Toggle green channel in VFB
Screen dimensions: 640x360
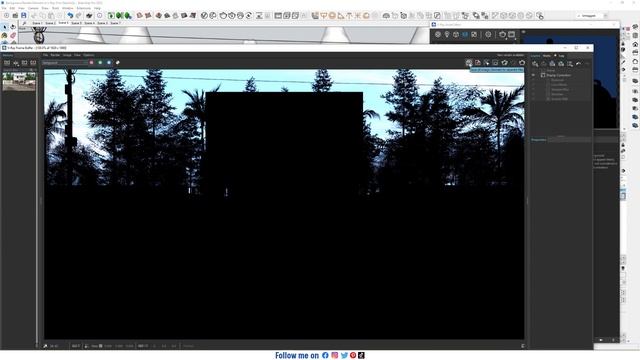click(x=100, y=62)
